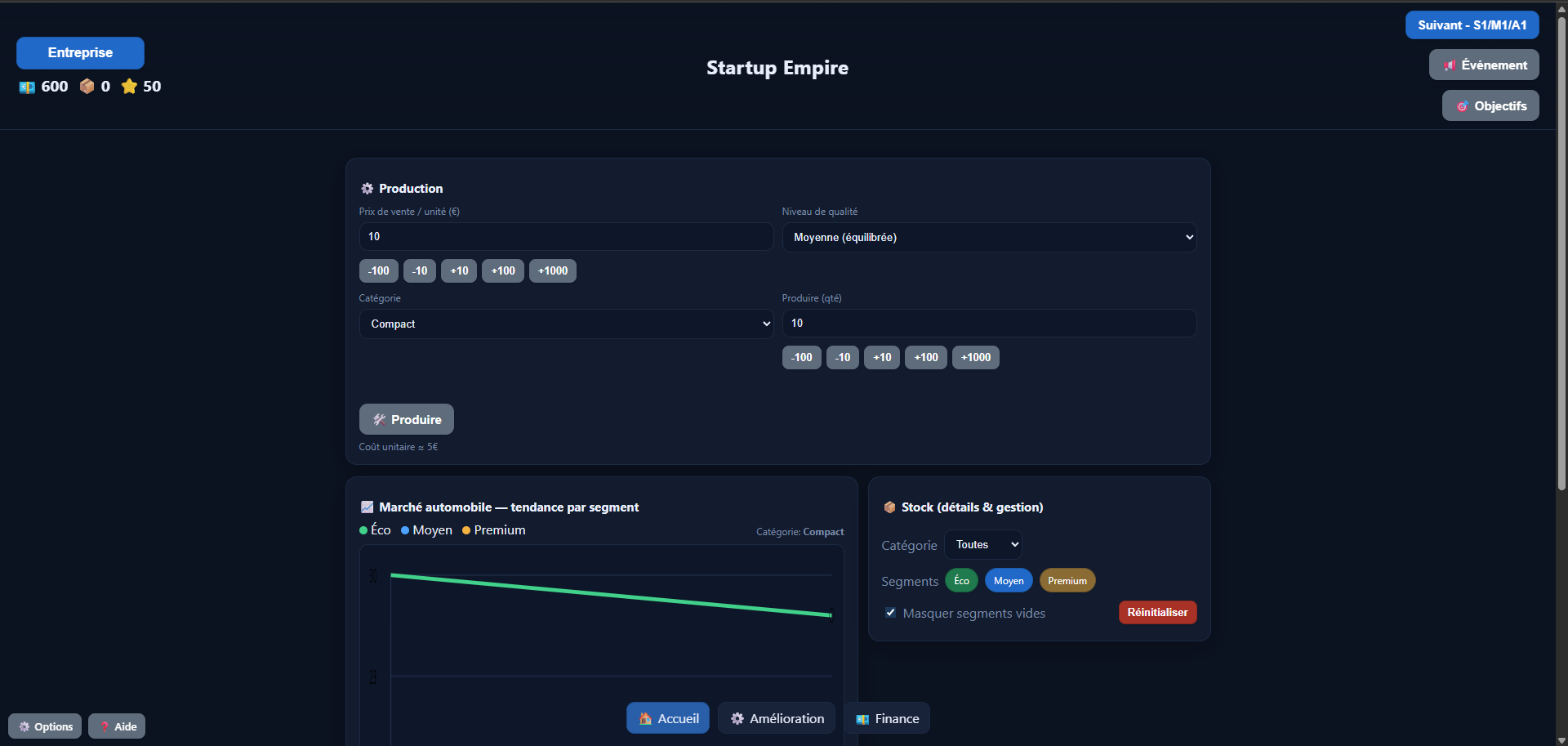Switch to the Amélioration tab

[x=777, y=718]
